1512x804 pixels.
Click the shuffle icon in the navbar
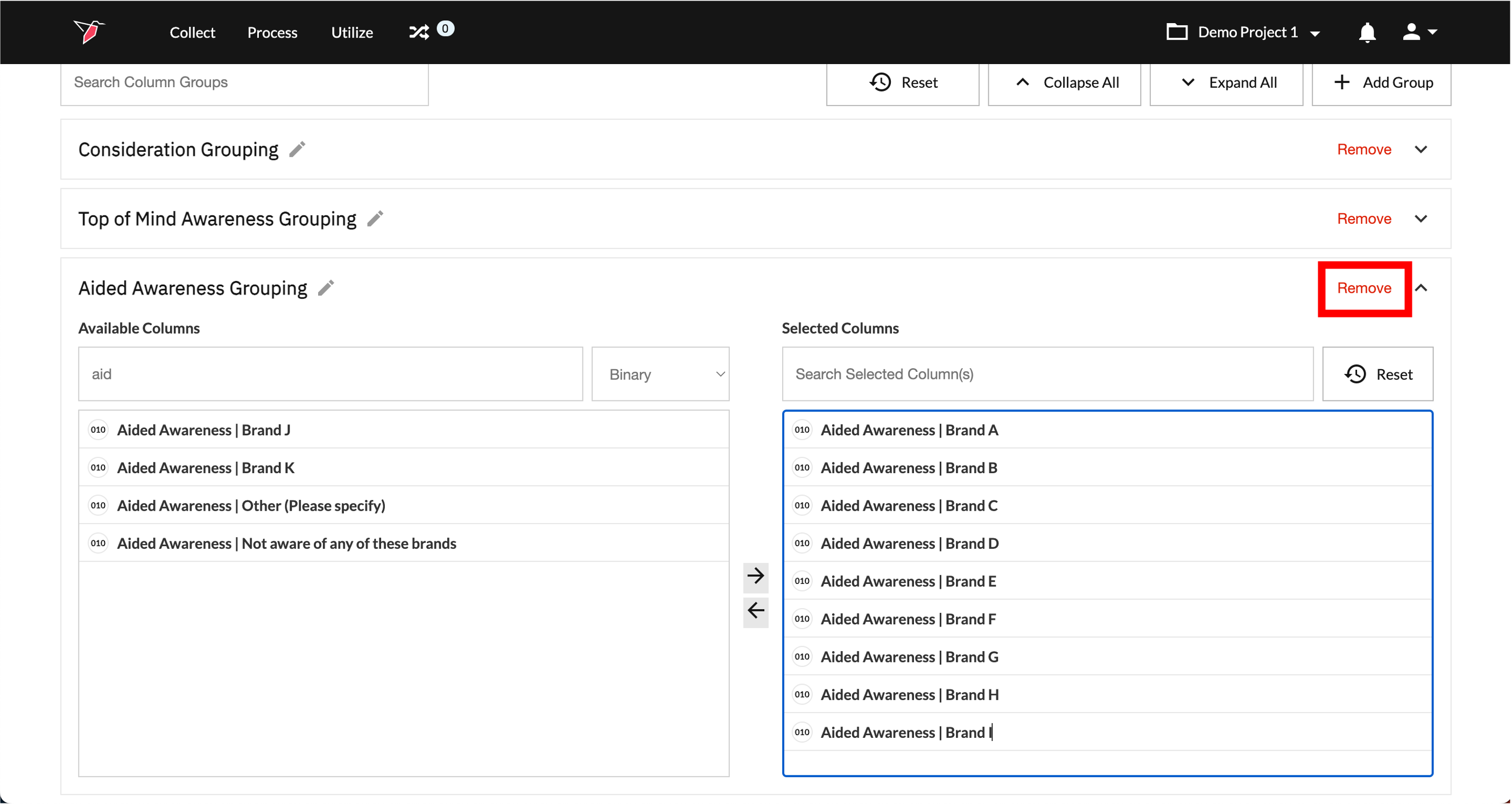[419, 32]
